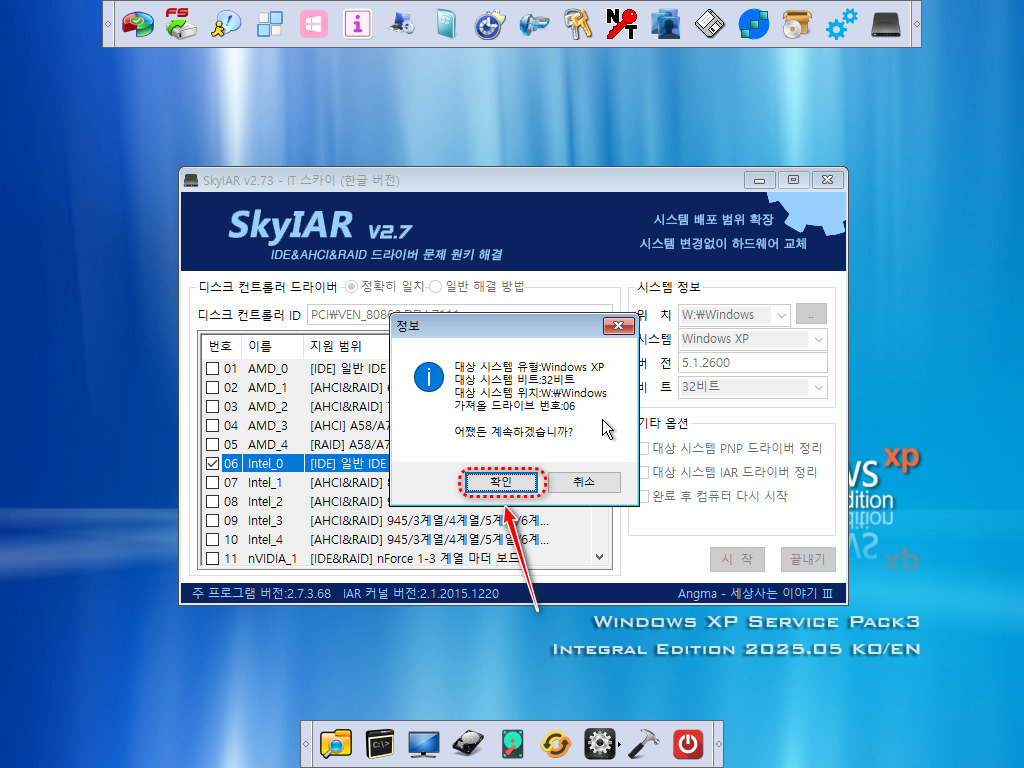Image resolution: width=1024 pixels, height=768 pixels.
Task: Open the running-man speech bubble icon
Action: point(225,24)
